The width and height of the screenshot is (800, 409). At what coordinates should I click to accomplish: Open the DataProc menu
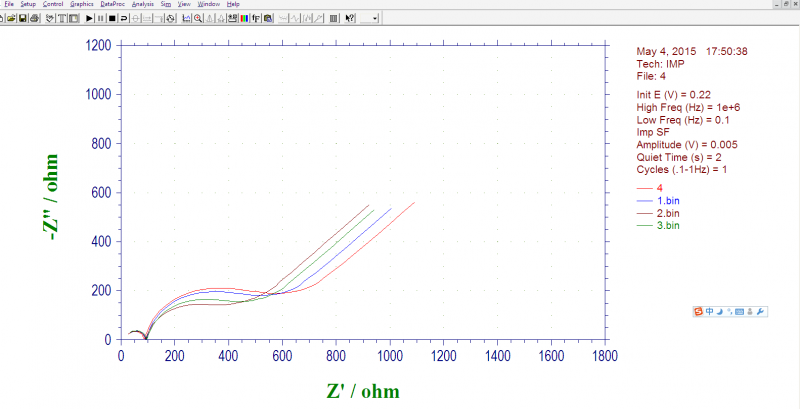(x=113, y=4)
